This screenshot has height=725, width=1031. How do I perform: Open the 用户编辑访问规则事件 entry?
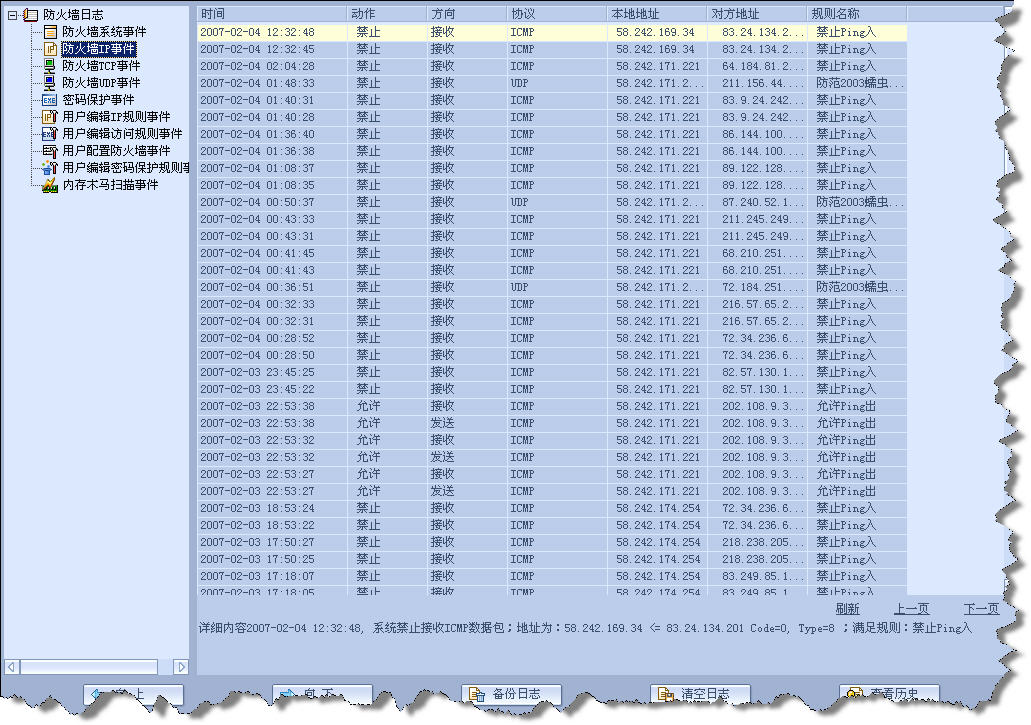tap(122, 133)
